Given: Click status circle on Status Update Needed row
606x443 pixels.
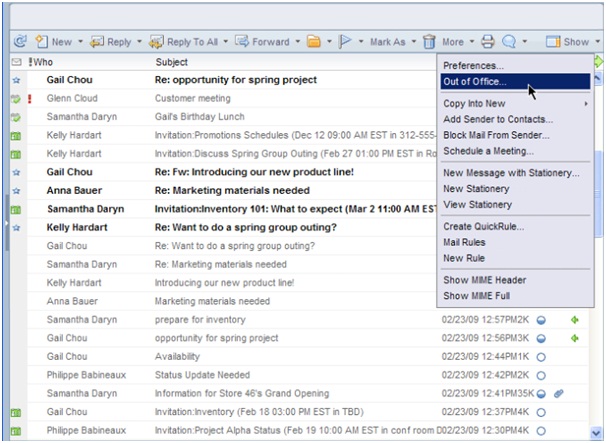Looking at the screenshot, I should [x=541, y=375].
